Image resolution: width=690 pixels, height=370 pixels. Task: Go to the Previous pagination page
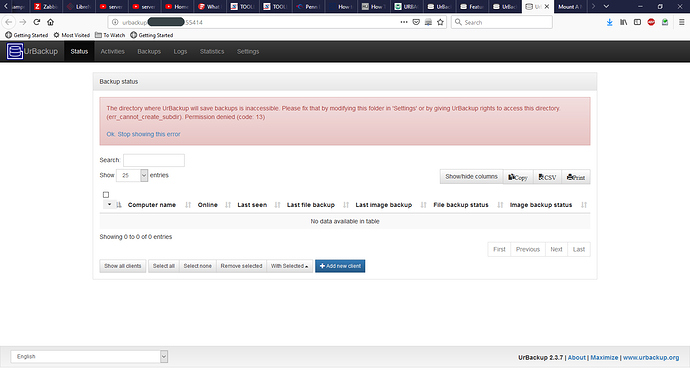pyautogui.click(x=528, y=249)
